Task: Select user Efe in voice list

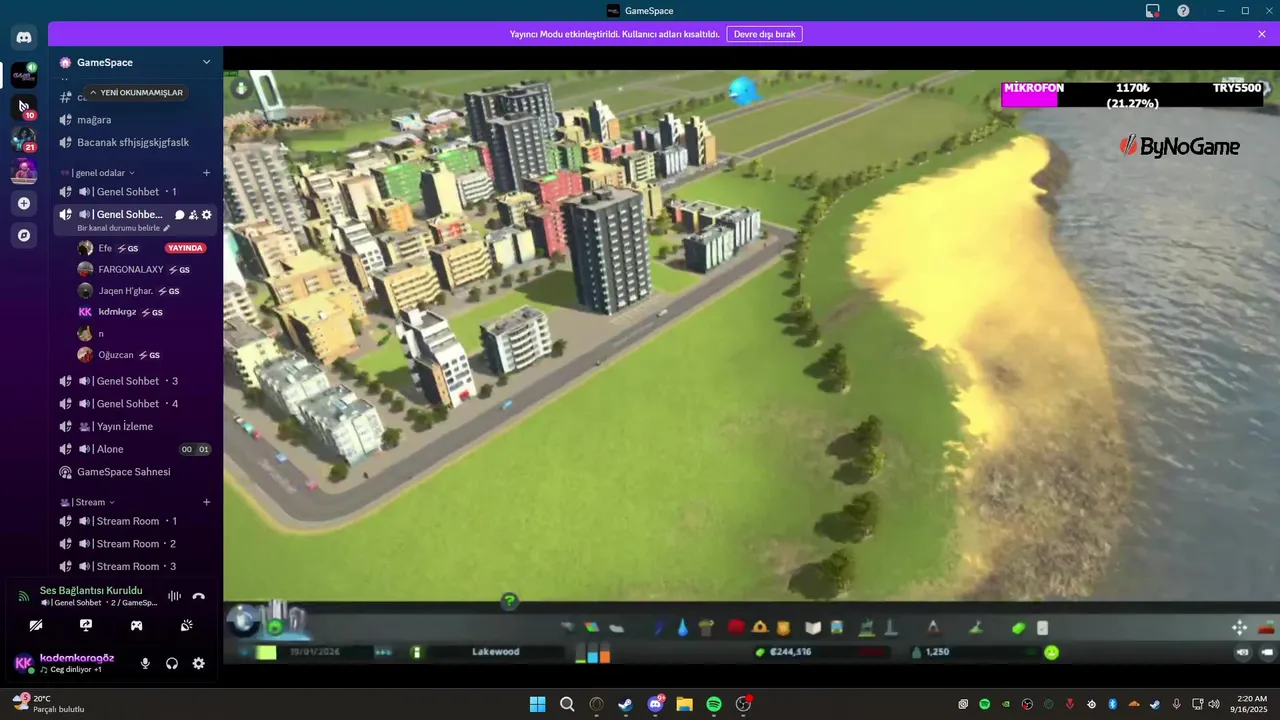Action: [144, 248]
